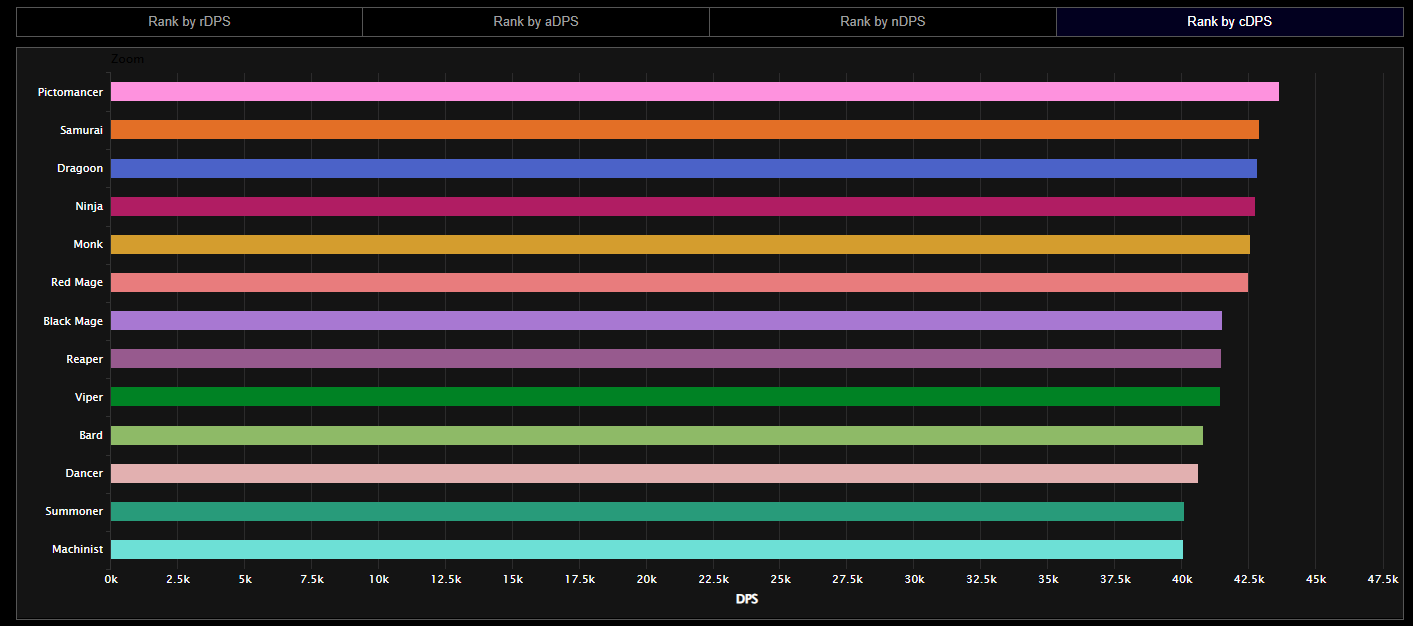
Task: Switch to the Rank by nDPS tab
Action: [x=883, y=21]
